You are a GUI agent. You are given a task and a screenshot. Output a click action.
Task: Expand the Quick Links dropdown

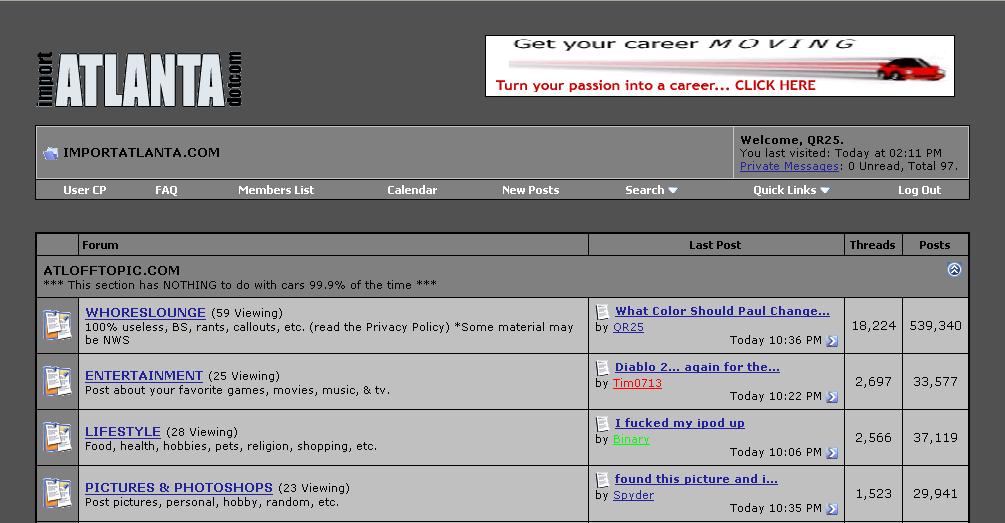click(x=791, y=190)
